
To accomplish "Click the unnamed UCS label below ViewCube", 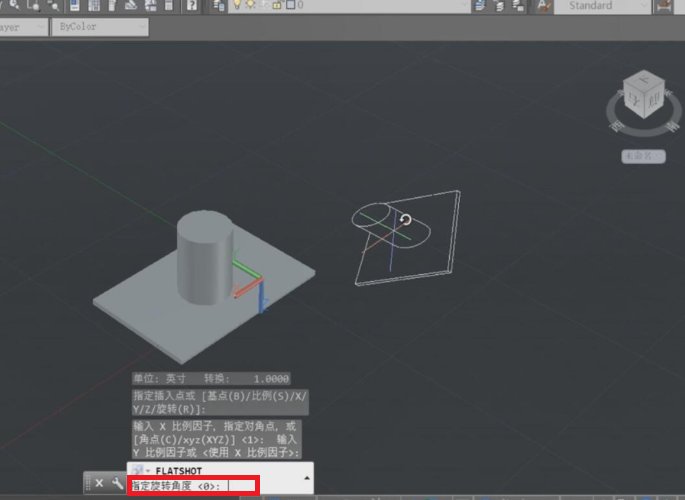I will pos(637,156).
